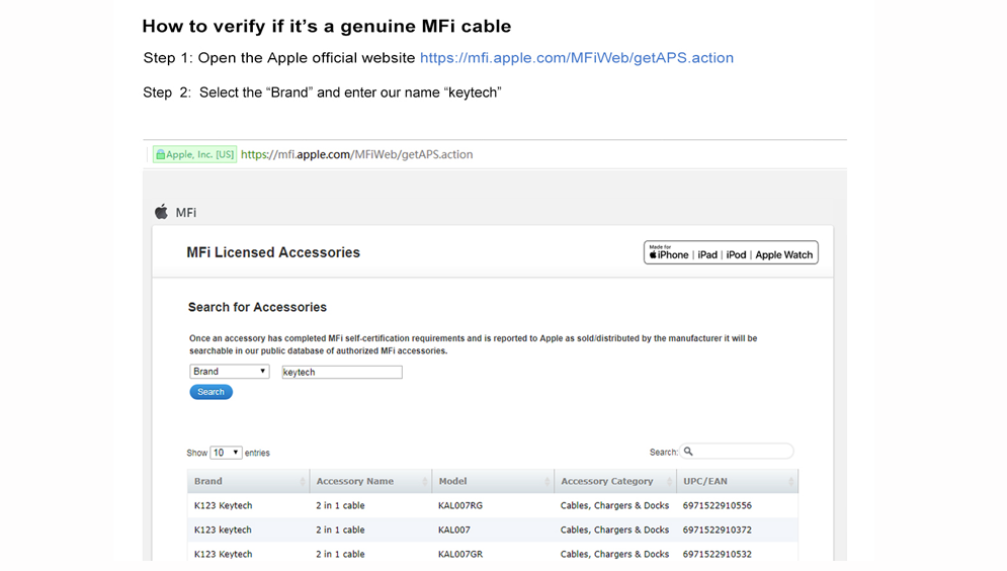The width and height of the screenshot is (1007, 571).
Task: Sort by Model column arrows
Action: pos(547,481)
